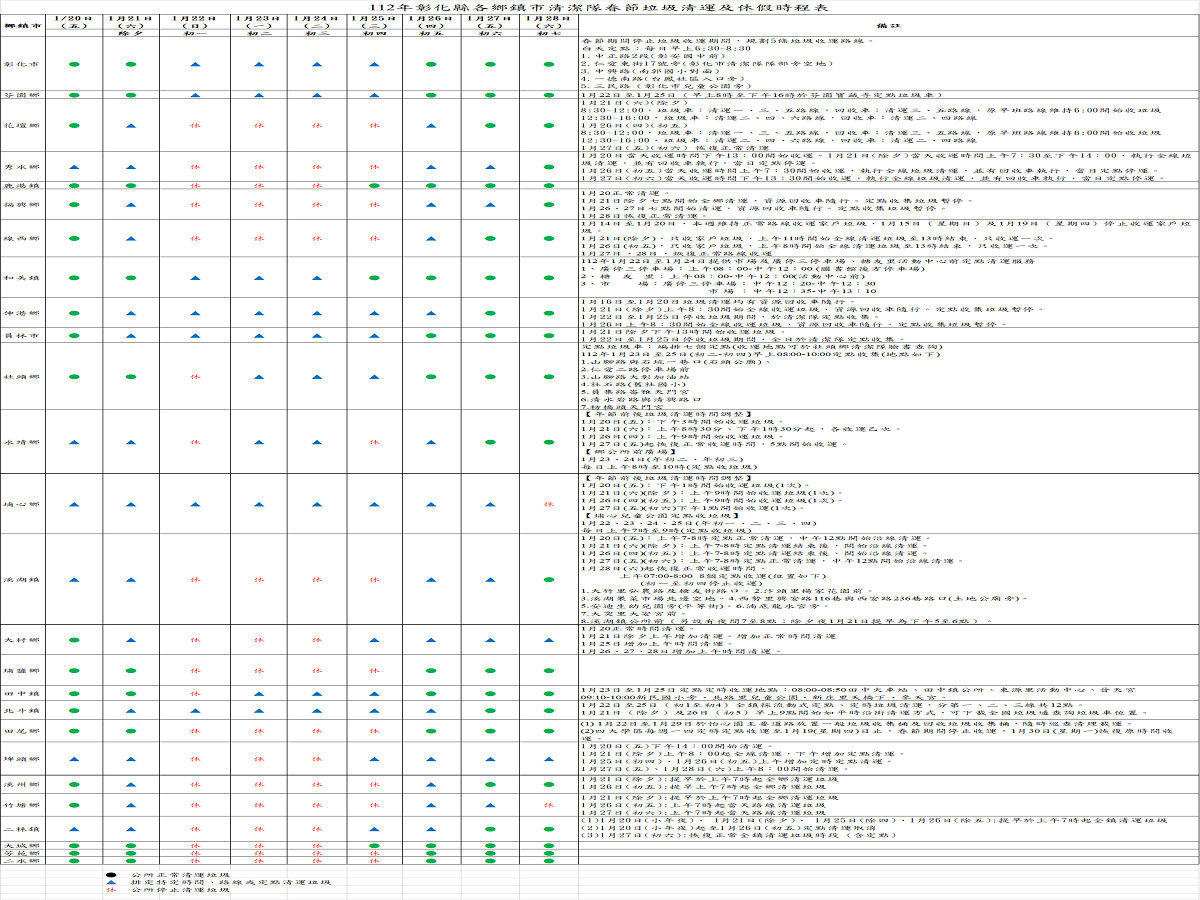Viewport: 1200px width, 900px height.
Task: Click the black dot icon in the bottom legend
Action: coord(112,873)
